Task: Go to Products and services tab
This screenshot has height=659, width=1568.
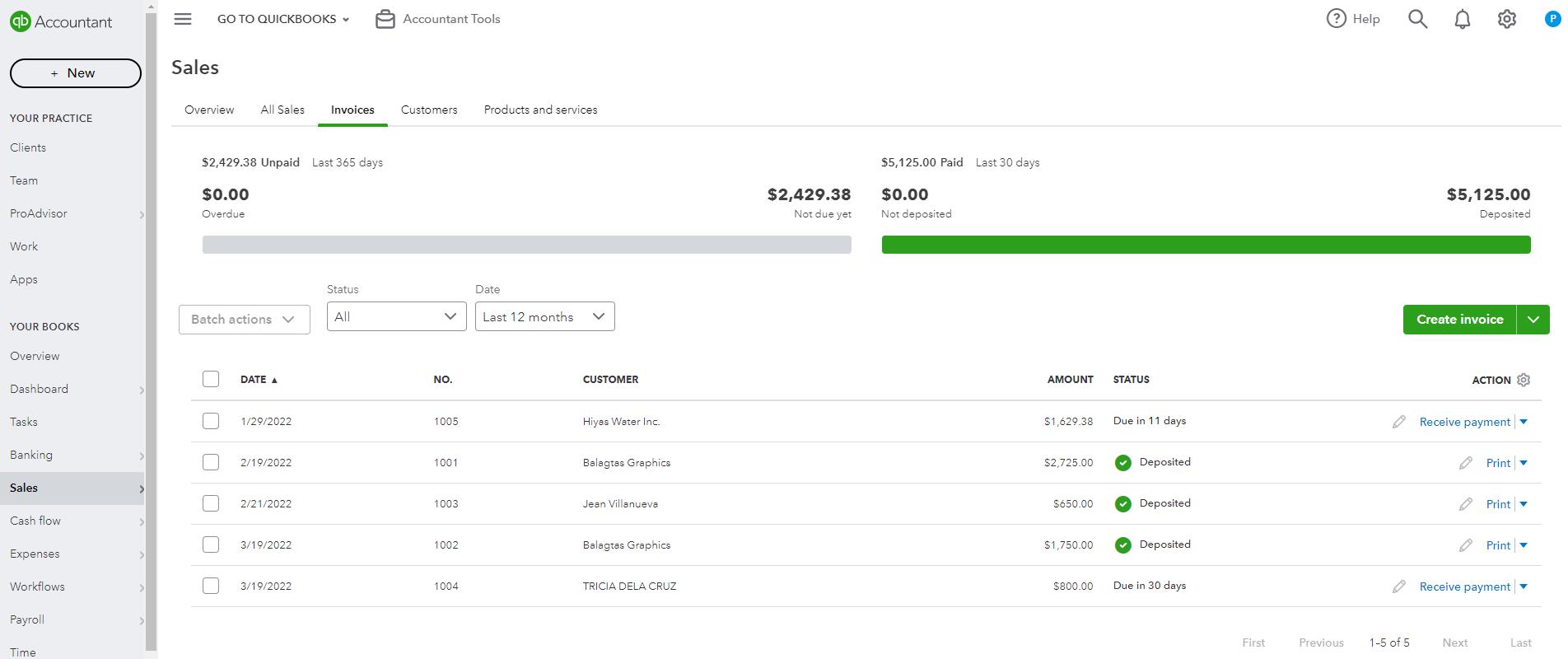Action: (540, 110)
